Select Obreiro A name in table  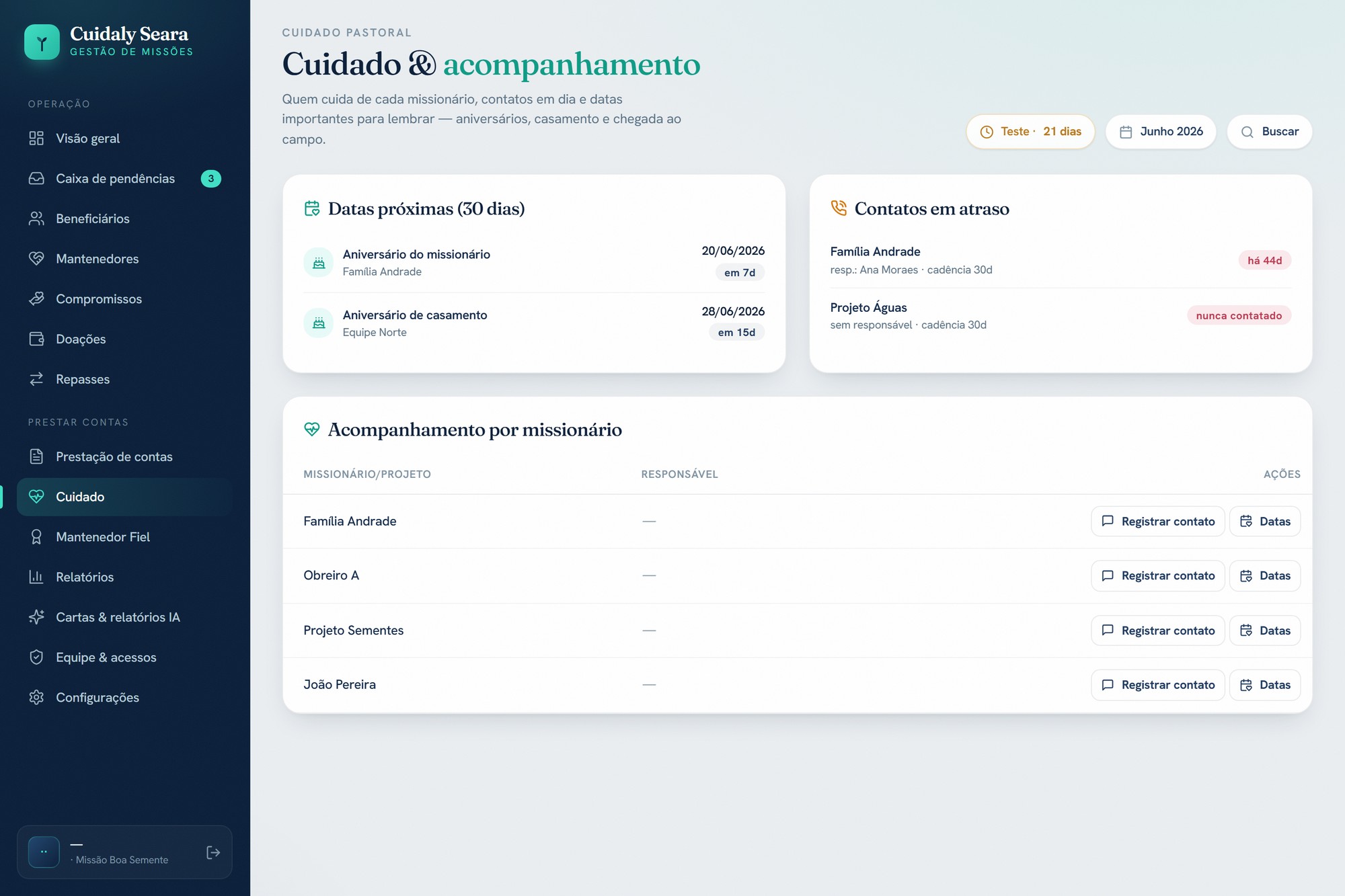tap(331, 576)
